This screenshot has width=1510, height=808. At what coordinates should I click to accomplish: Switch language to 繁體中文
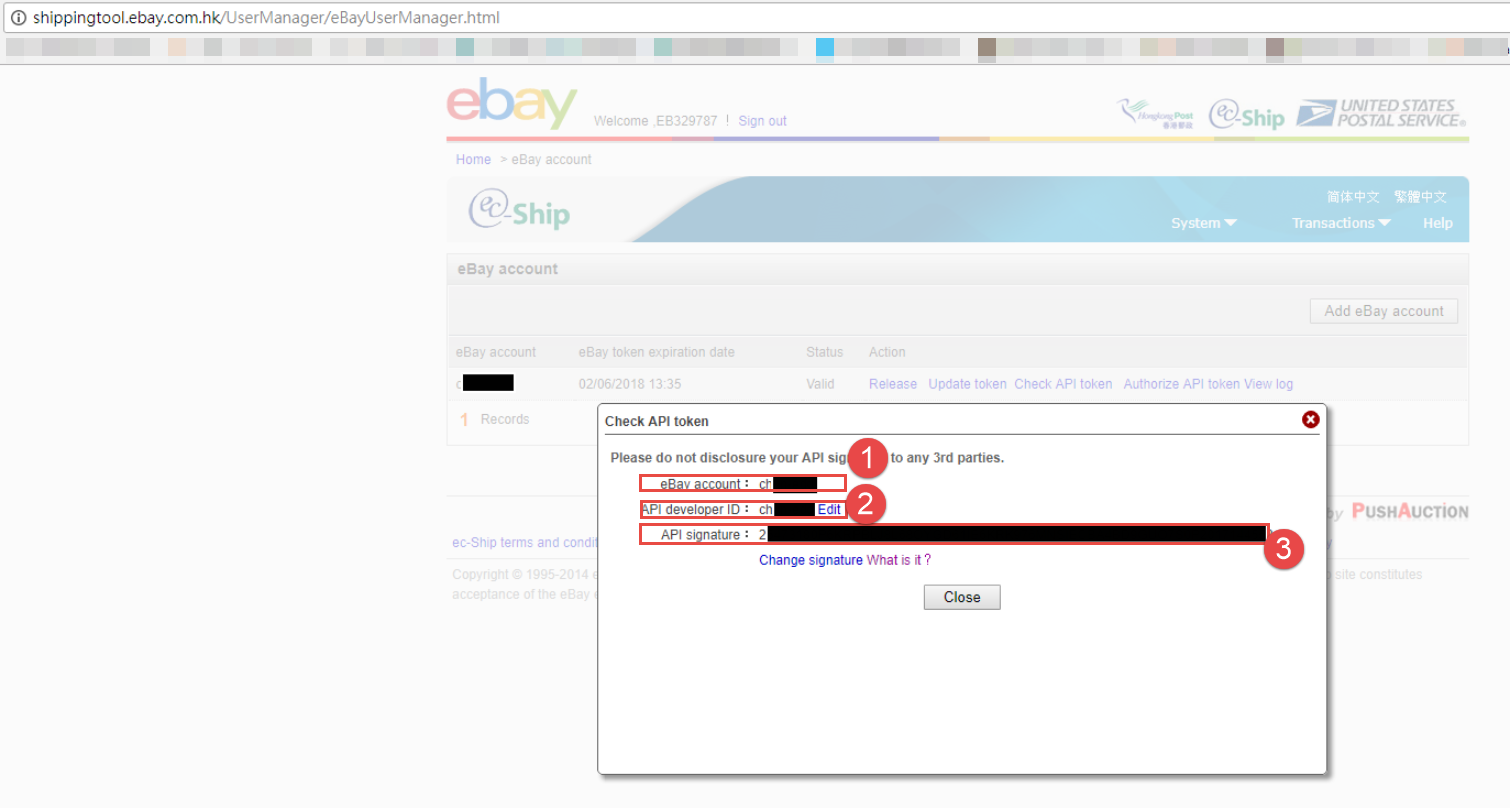(x=1421, y=197)
